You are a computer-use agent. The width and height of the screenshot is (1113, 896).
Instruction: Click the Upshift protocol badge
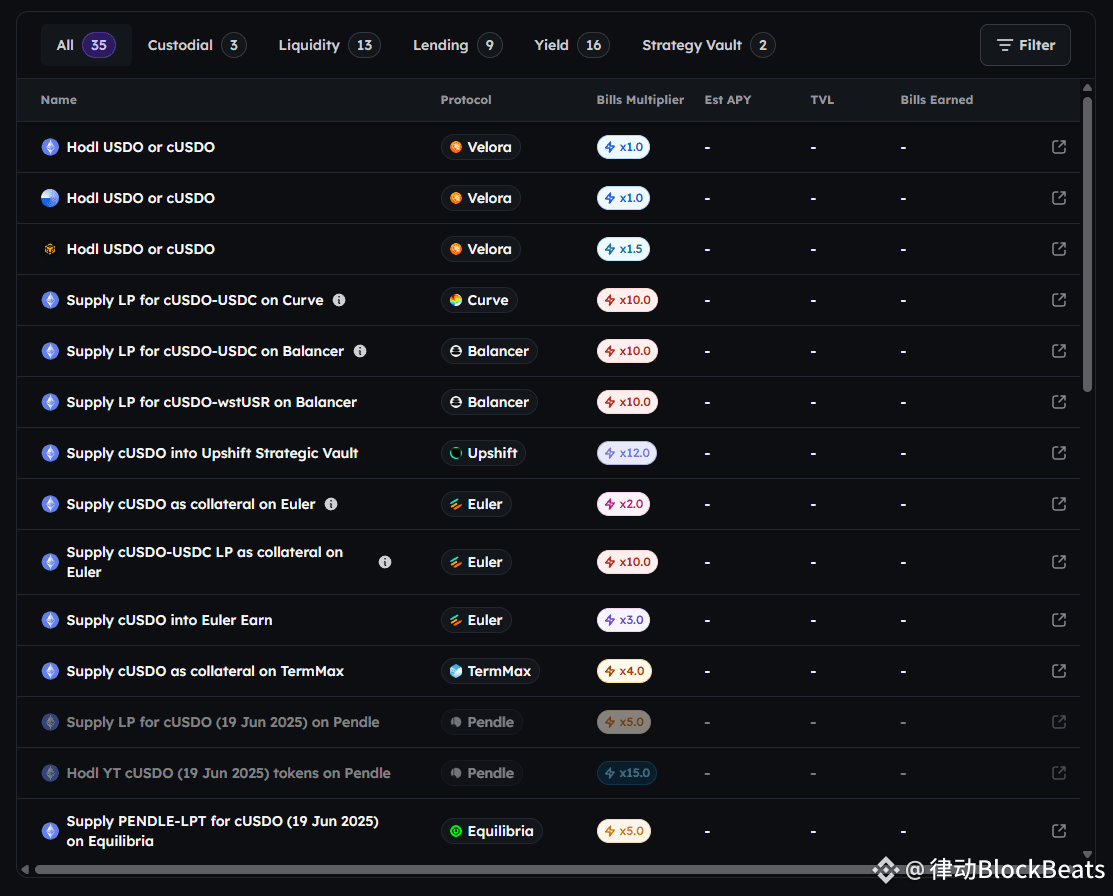483,453
